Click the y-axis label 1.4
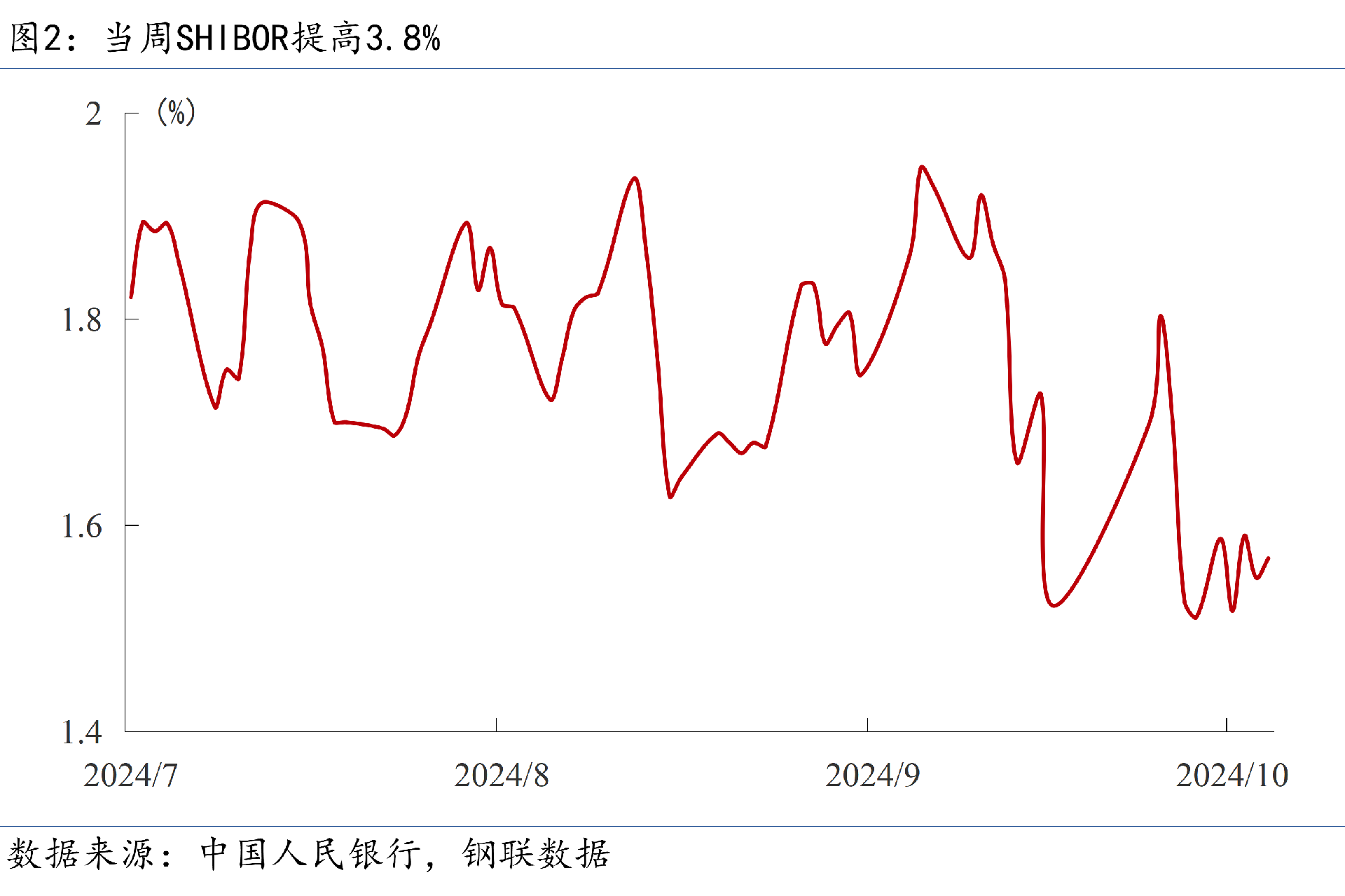 [81, 732]
